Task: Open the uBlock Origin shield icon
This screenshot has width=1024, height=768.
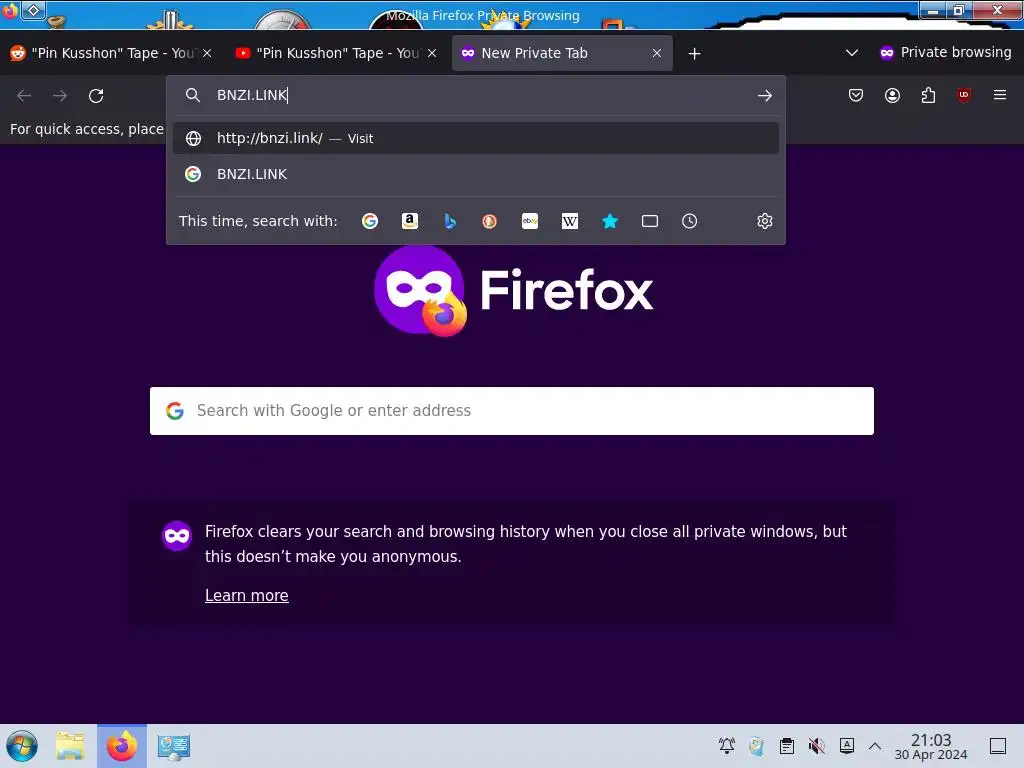Action: tap(964, 95)
